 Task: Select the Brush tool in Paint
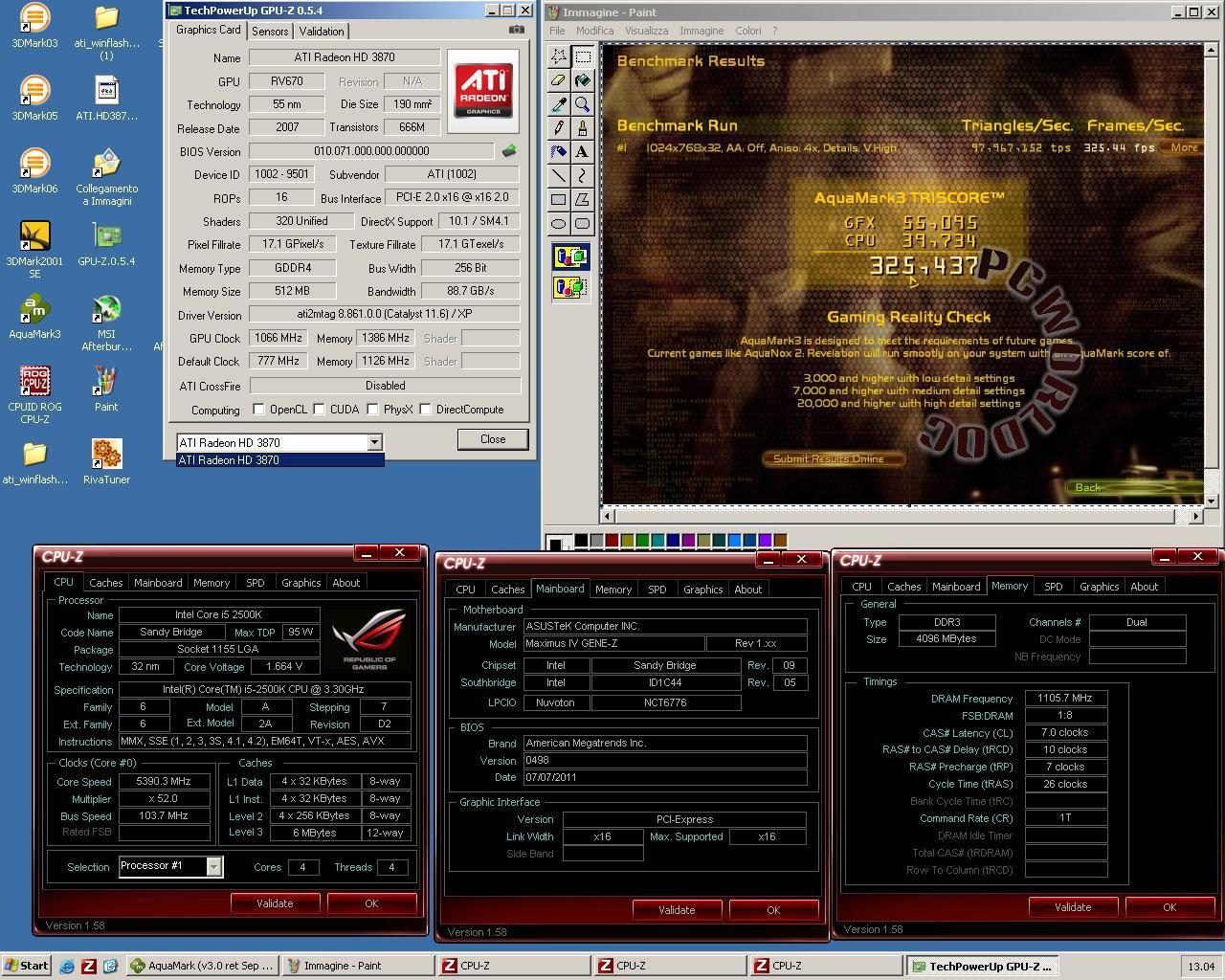tap(582, 128)
